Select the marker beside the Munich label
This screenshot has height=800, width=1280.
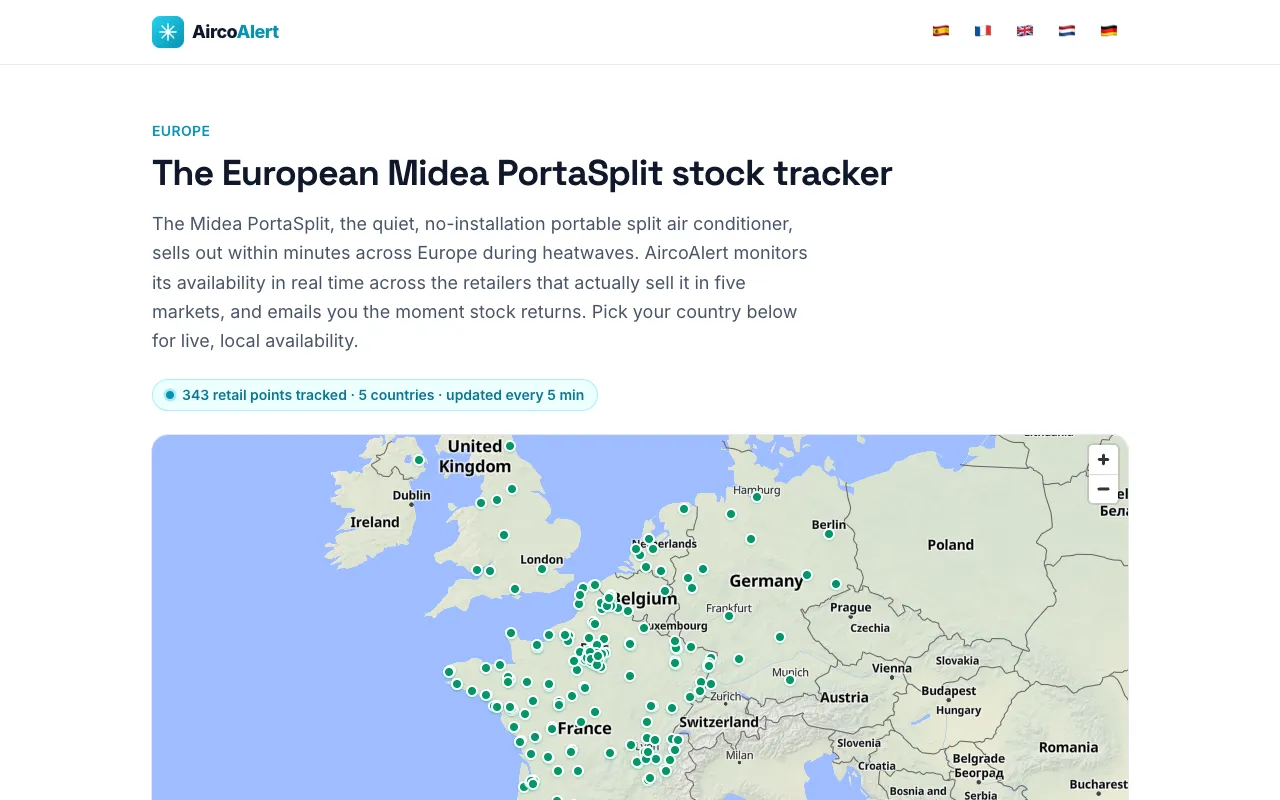click(x=790, y=680)
